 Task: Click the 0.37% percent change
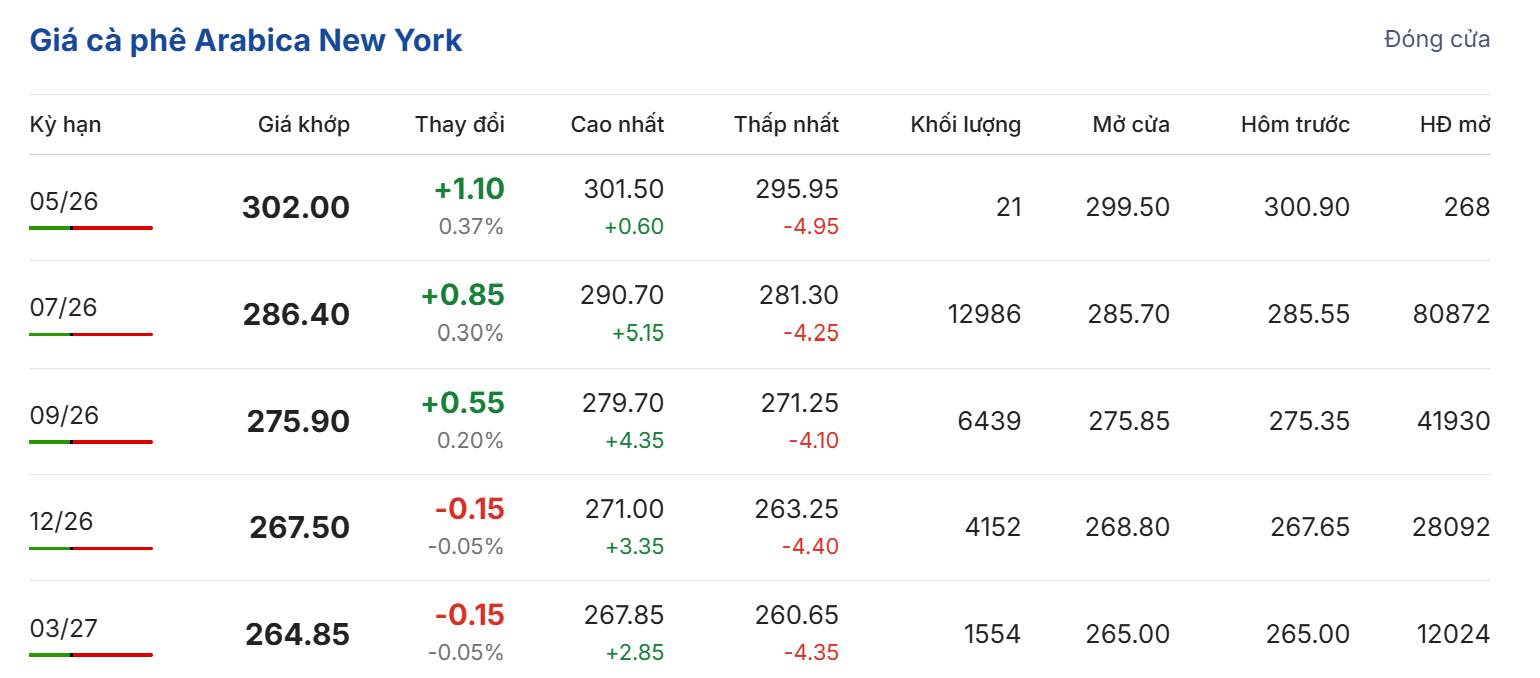471,227
